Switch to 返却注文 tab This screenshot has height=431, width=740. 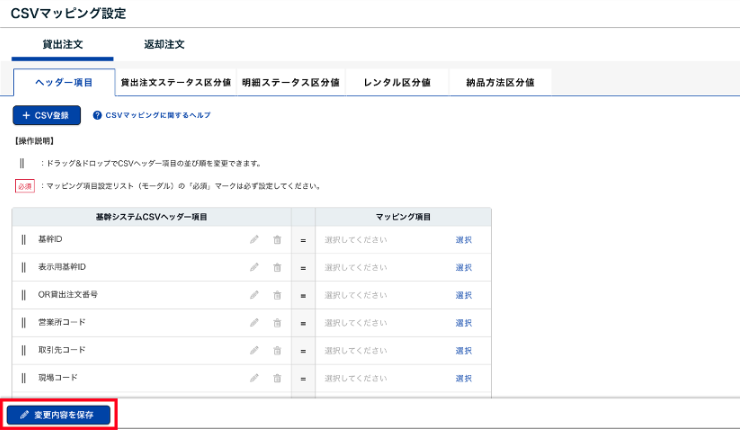(164, 45)
